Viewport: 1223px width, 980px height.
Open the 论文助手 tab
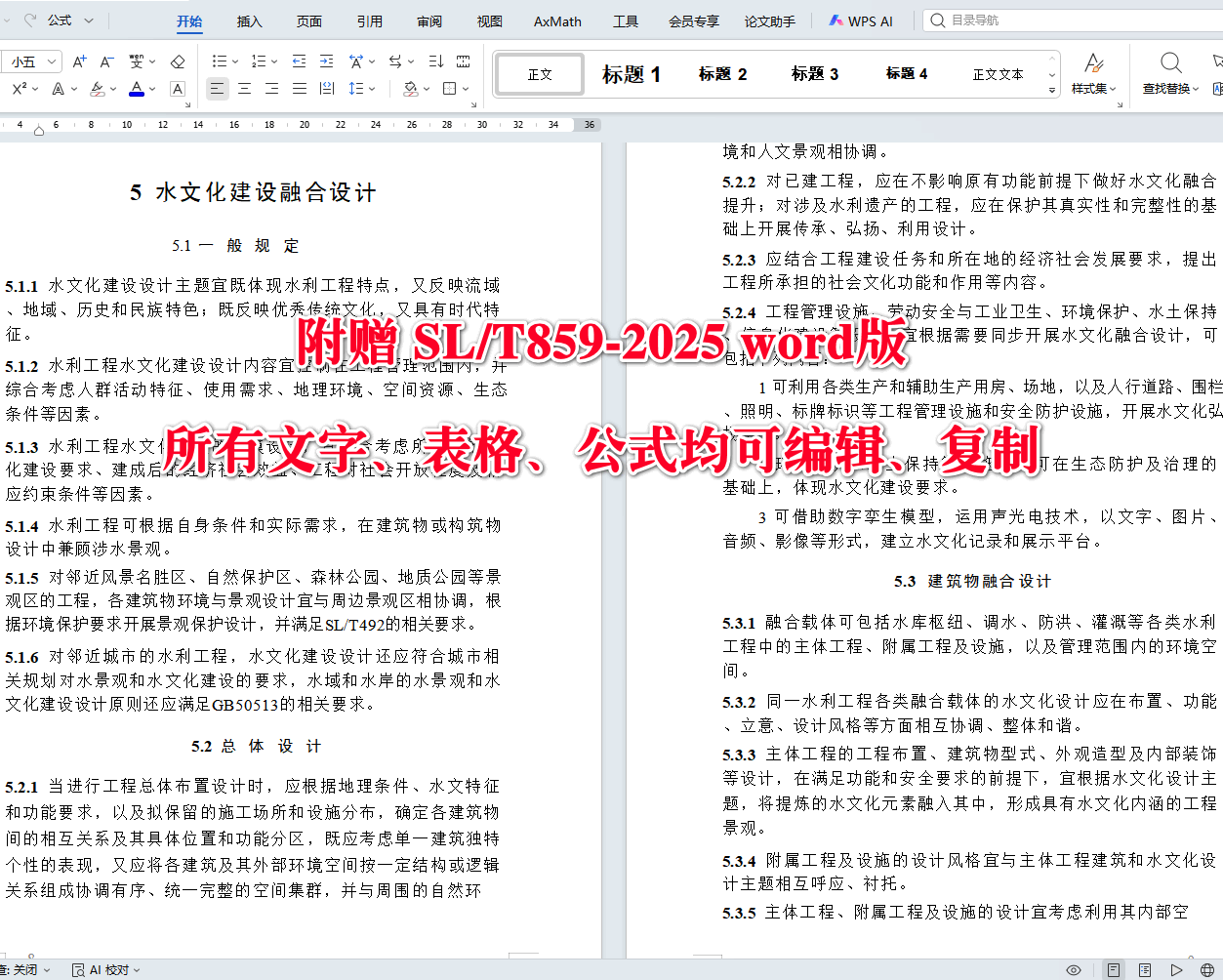[770, 20]
